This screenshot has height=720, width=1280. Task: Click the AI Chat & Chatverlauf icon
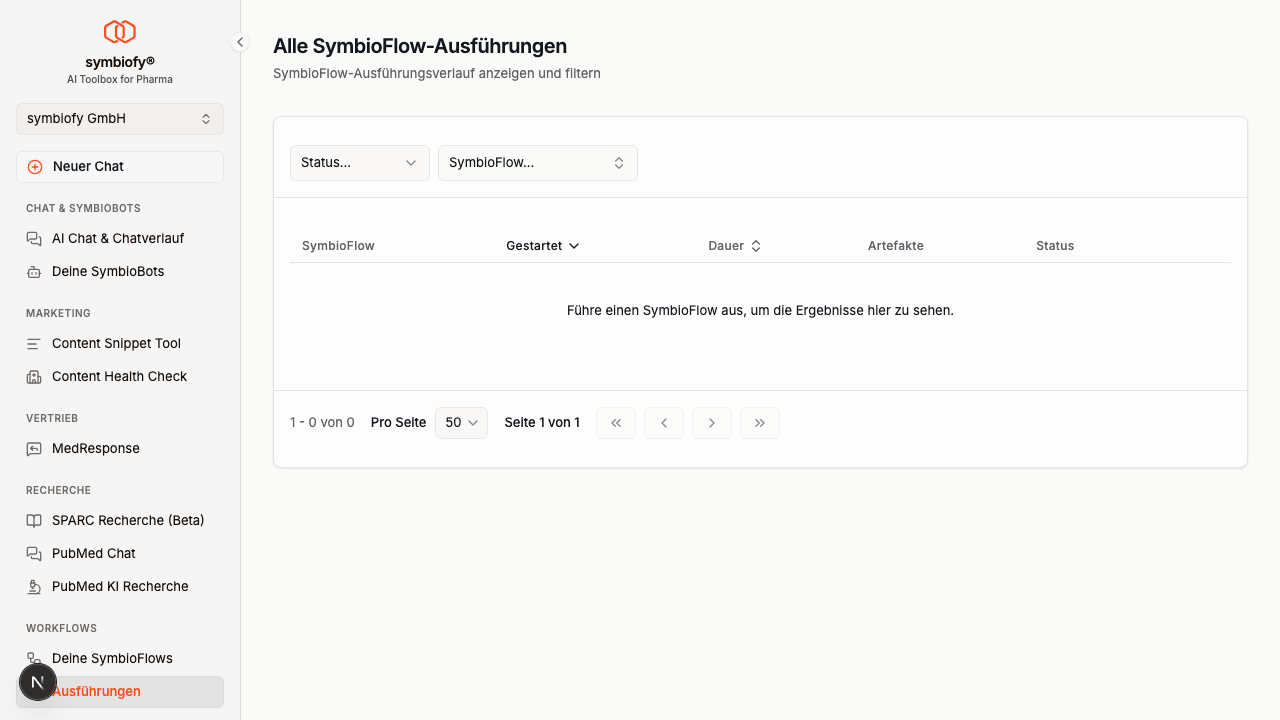[x=34, y=239]
